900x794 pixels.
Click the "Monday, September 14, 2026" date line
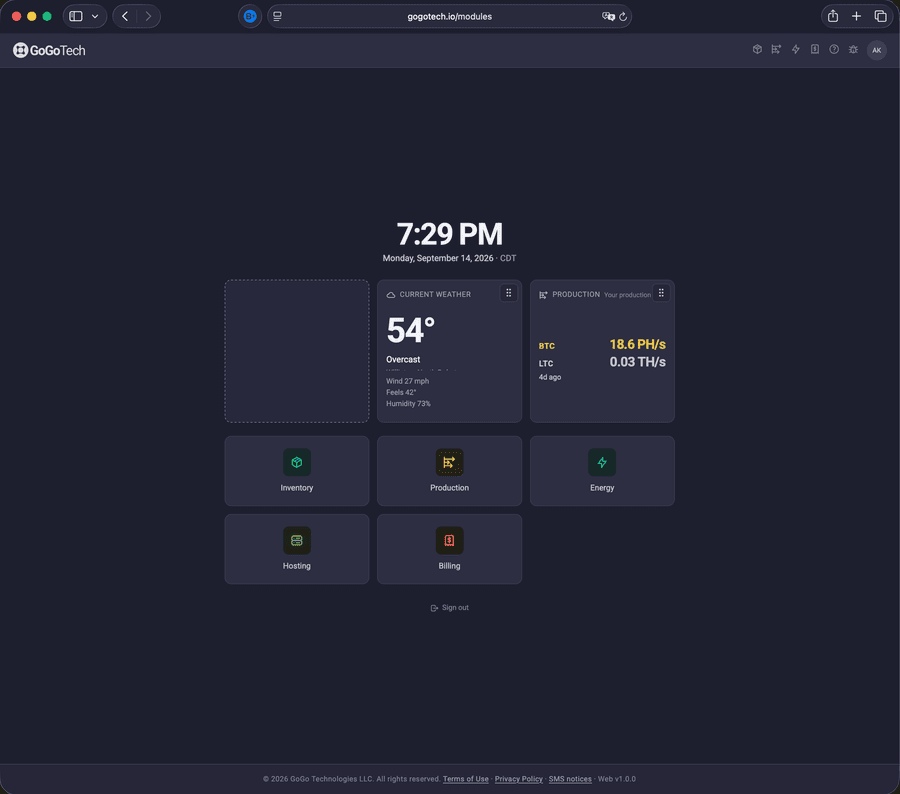click(438, 258)
